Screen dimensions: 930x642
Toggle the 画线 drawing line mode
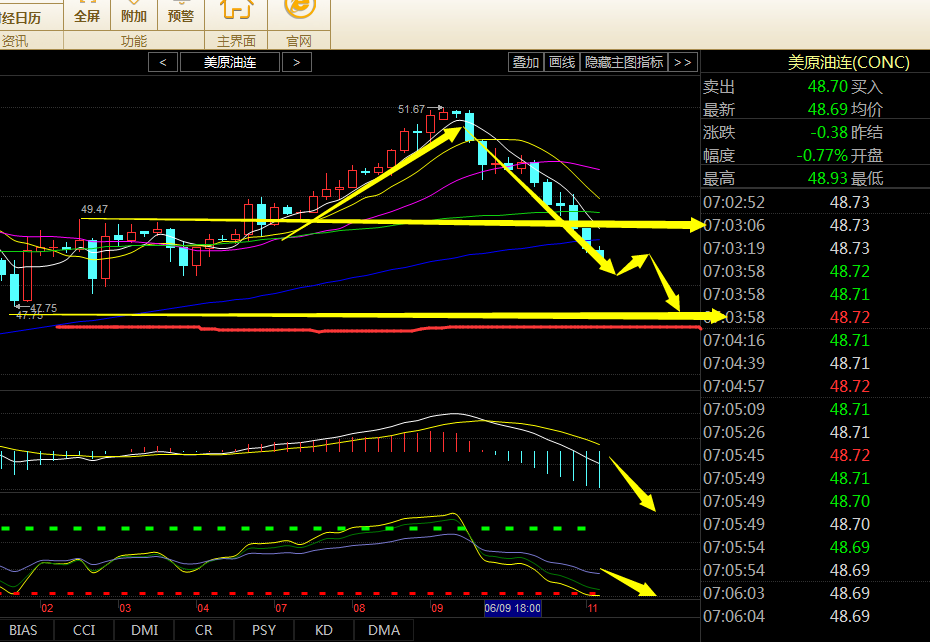pos(562,62)
